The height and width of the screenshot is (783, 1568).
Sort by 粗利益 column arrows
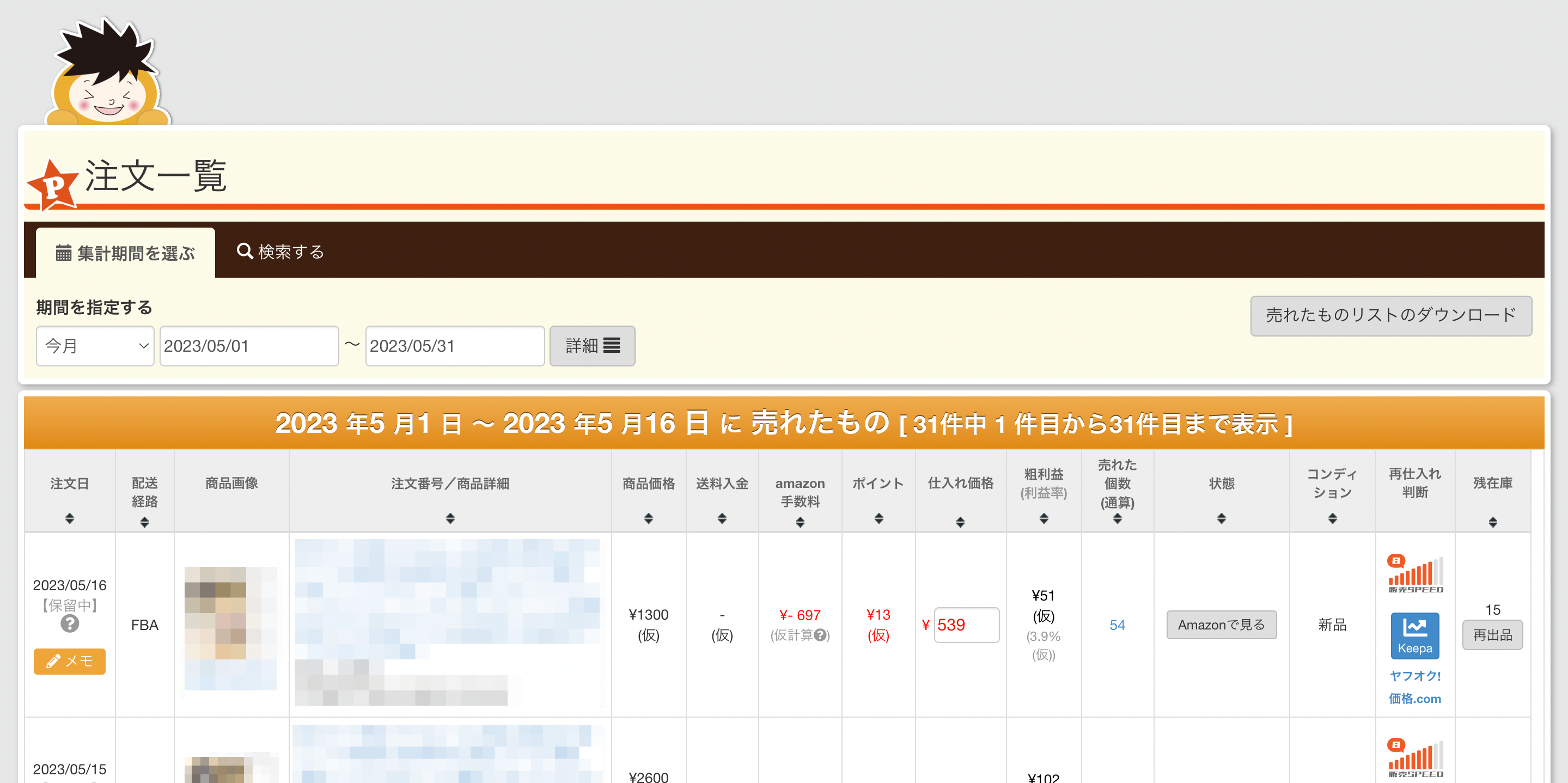(x=1044, y=518)
